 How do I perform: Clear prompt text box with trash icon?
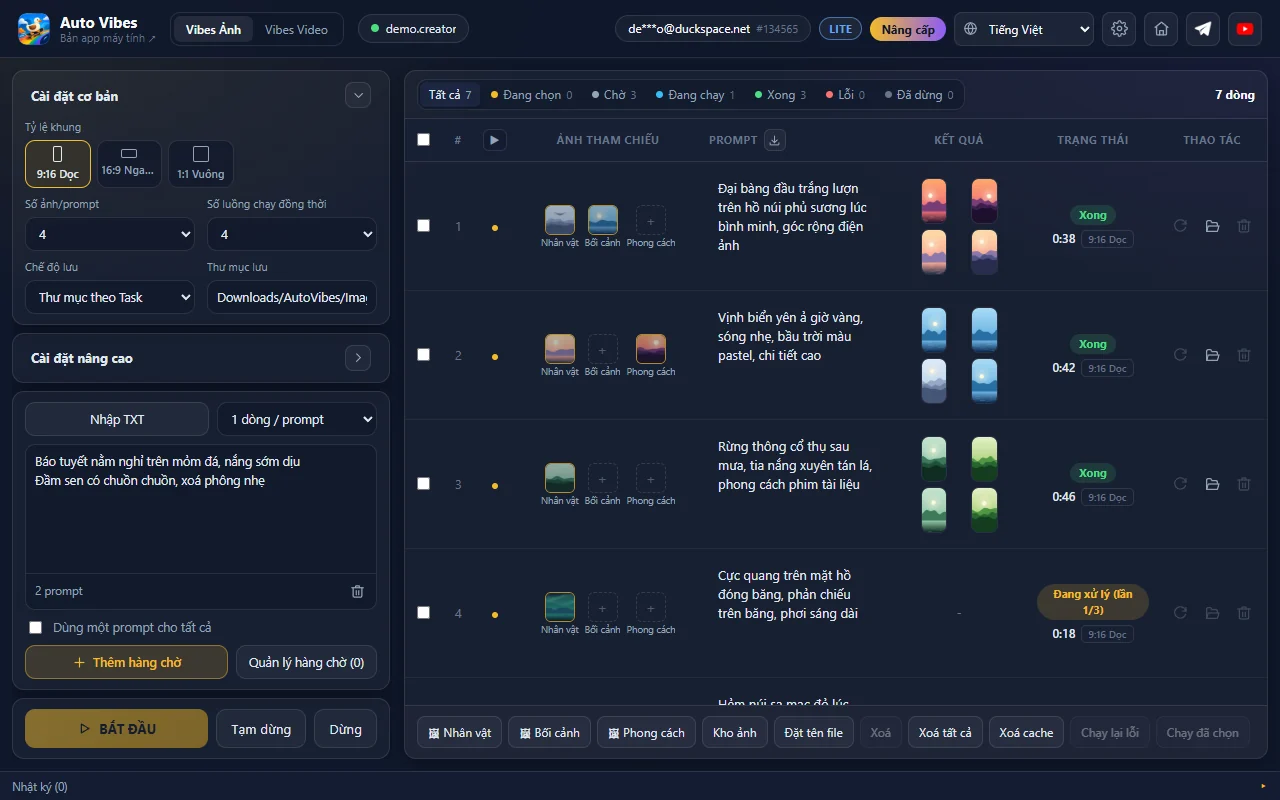click(x=357, y=591)
